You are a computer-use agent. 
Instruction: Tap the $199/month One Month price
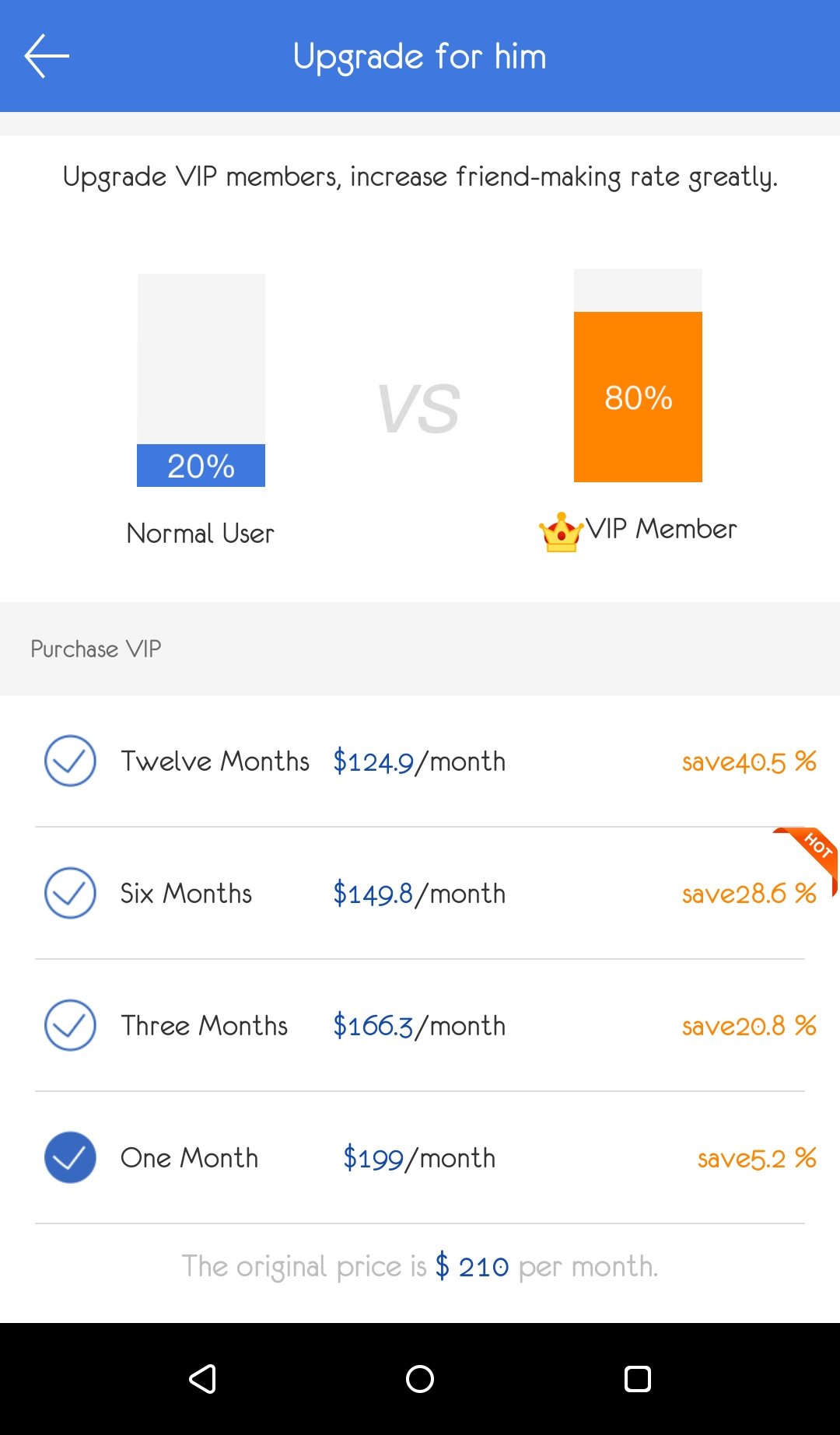[x=419, y=1158]
